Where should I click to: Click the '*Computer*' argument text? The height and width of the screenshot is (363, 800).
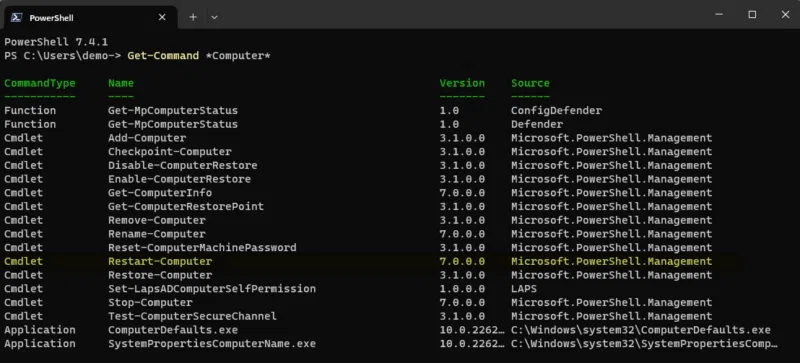(238, 56)
